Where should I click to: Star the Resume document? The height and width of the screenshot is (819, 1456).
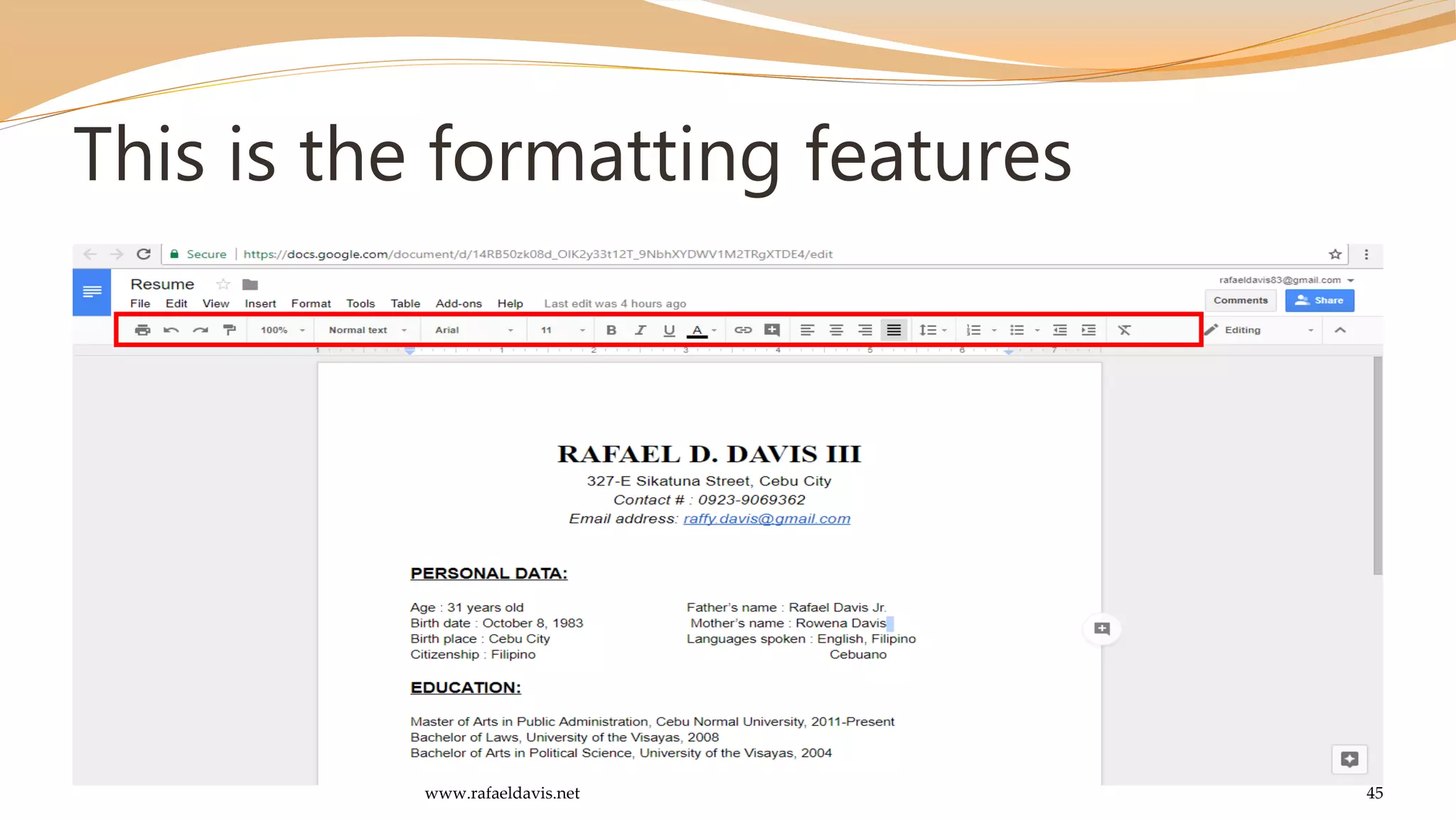pyautogui.click(x=223, y=284)
